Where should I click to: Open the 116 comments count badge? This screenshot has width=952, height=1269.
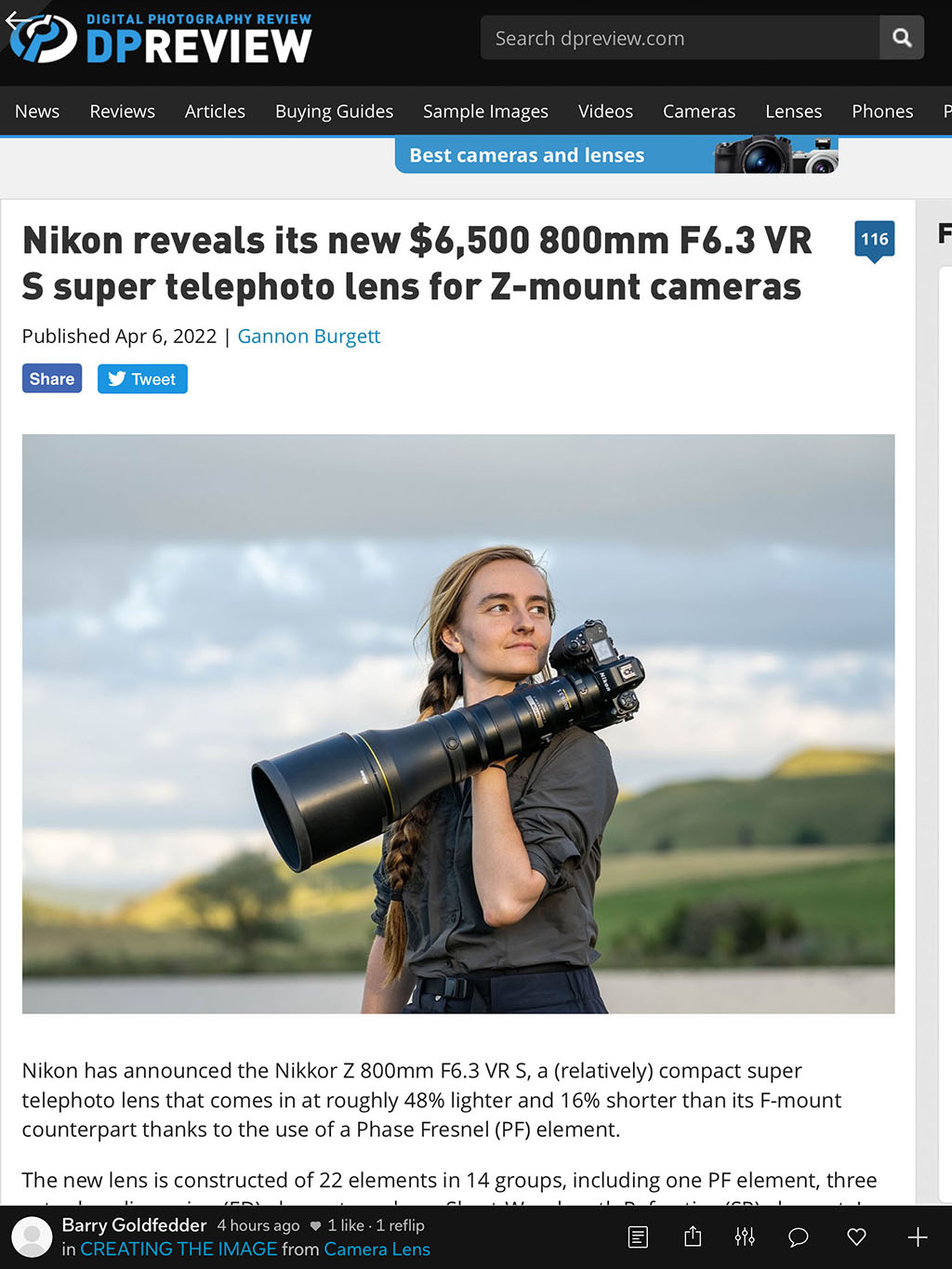[x=875, y=241]
